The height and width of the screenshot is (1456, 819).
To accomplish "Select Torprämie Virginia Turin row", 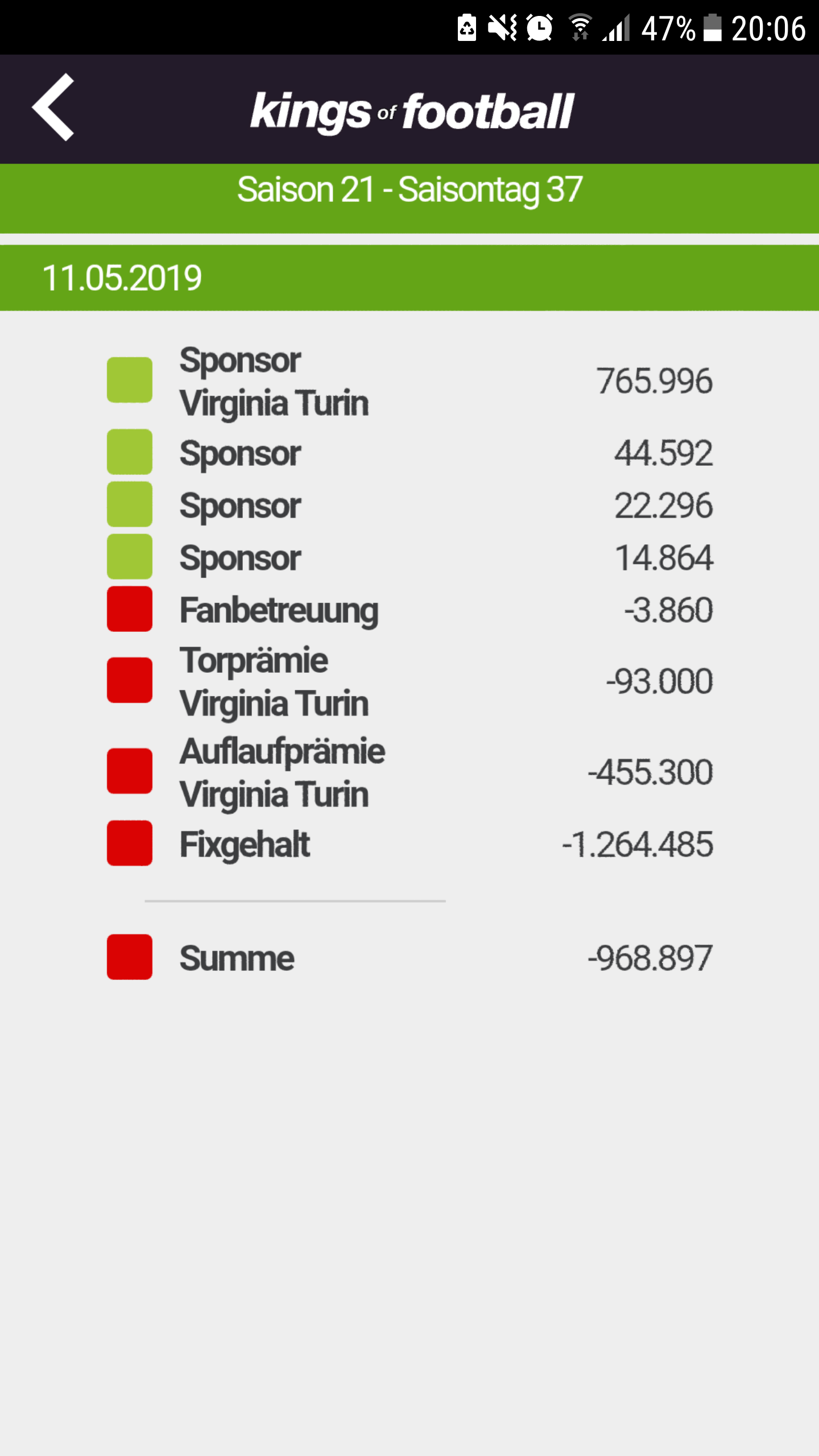I will (x=409, y=681).
